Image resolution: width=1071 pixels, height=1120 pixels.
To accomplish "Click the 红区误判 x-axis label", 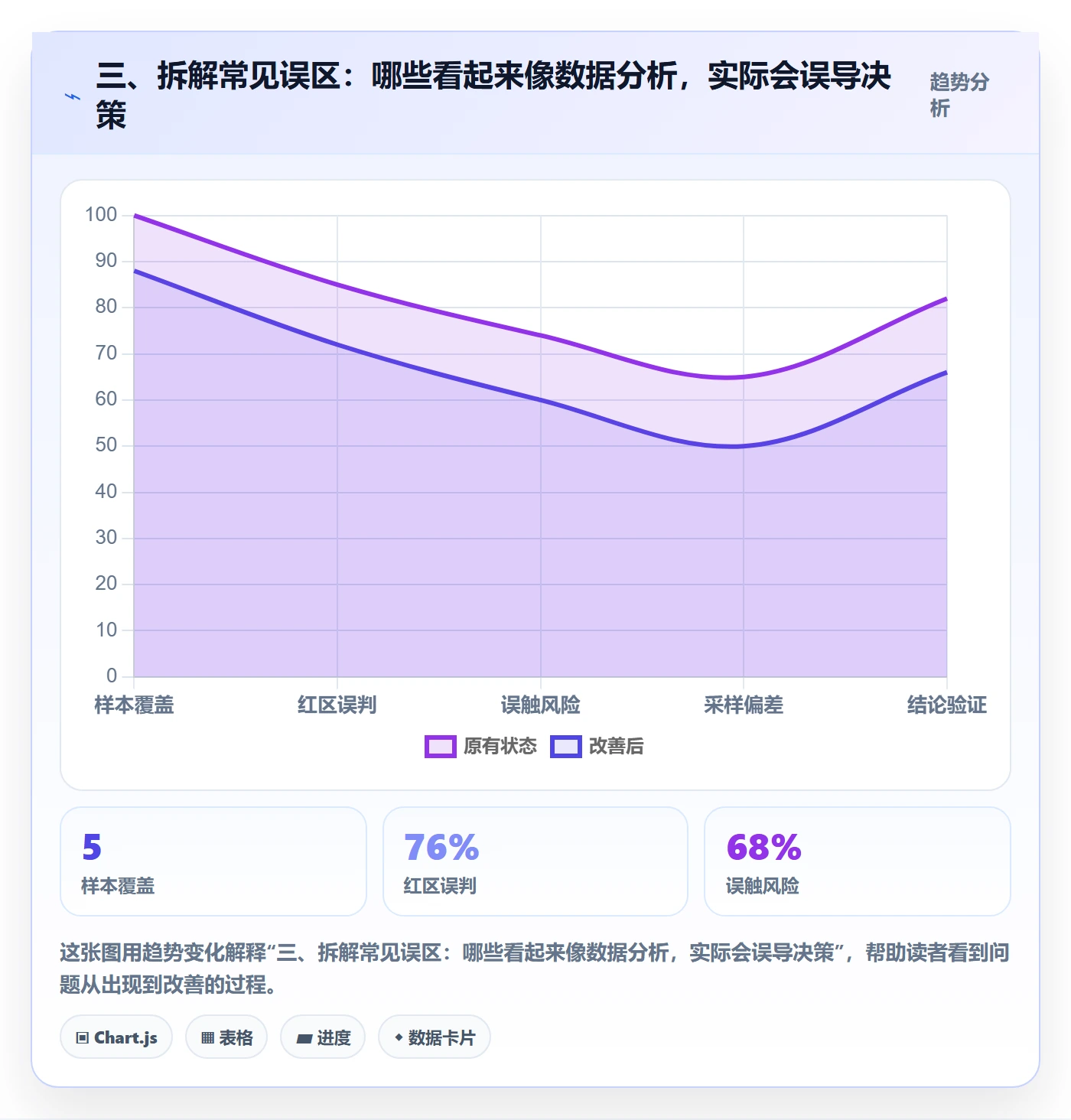I will [337, 705].
